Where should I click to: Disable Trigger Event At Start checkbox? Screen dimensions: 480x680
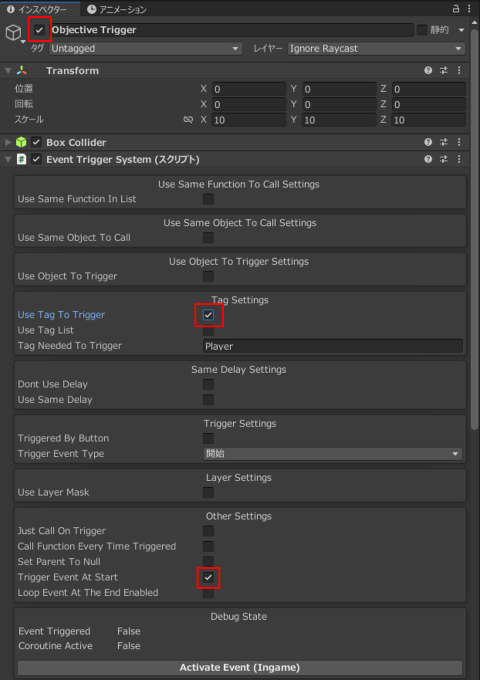[209, 577]
